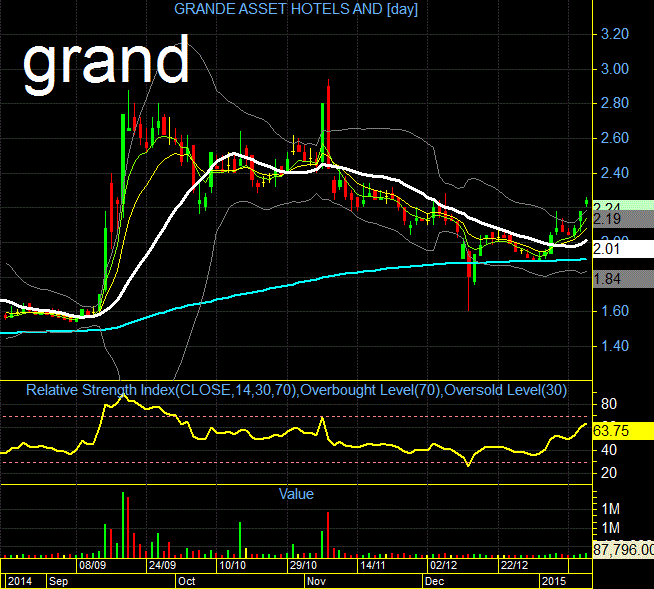Select the 2.40 price axis label
Screen dimensions: 654x589
point(614,173)
